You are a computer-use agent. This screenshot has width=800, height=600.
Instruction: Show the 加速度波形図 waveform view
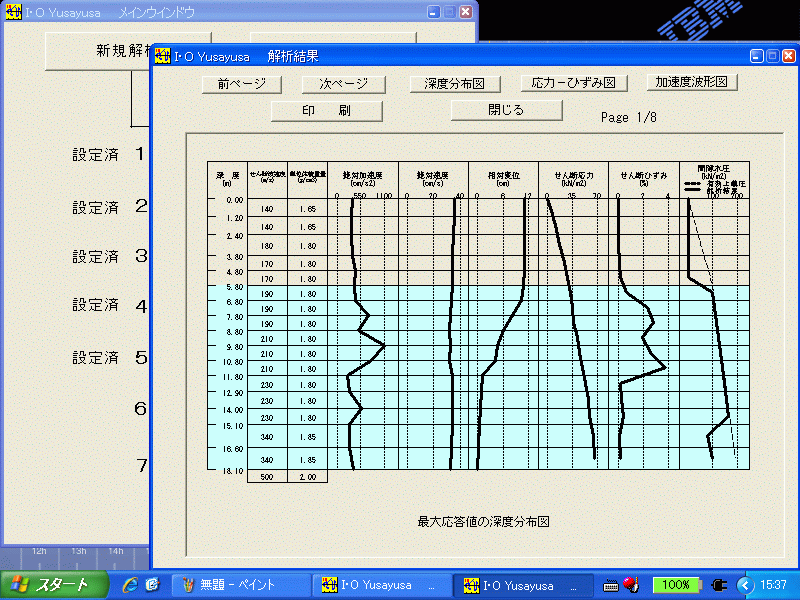coord(692,83)
